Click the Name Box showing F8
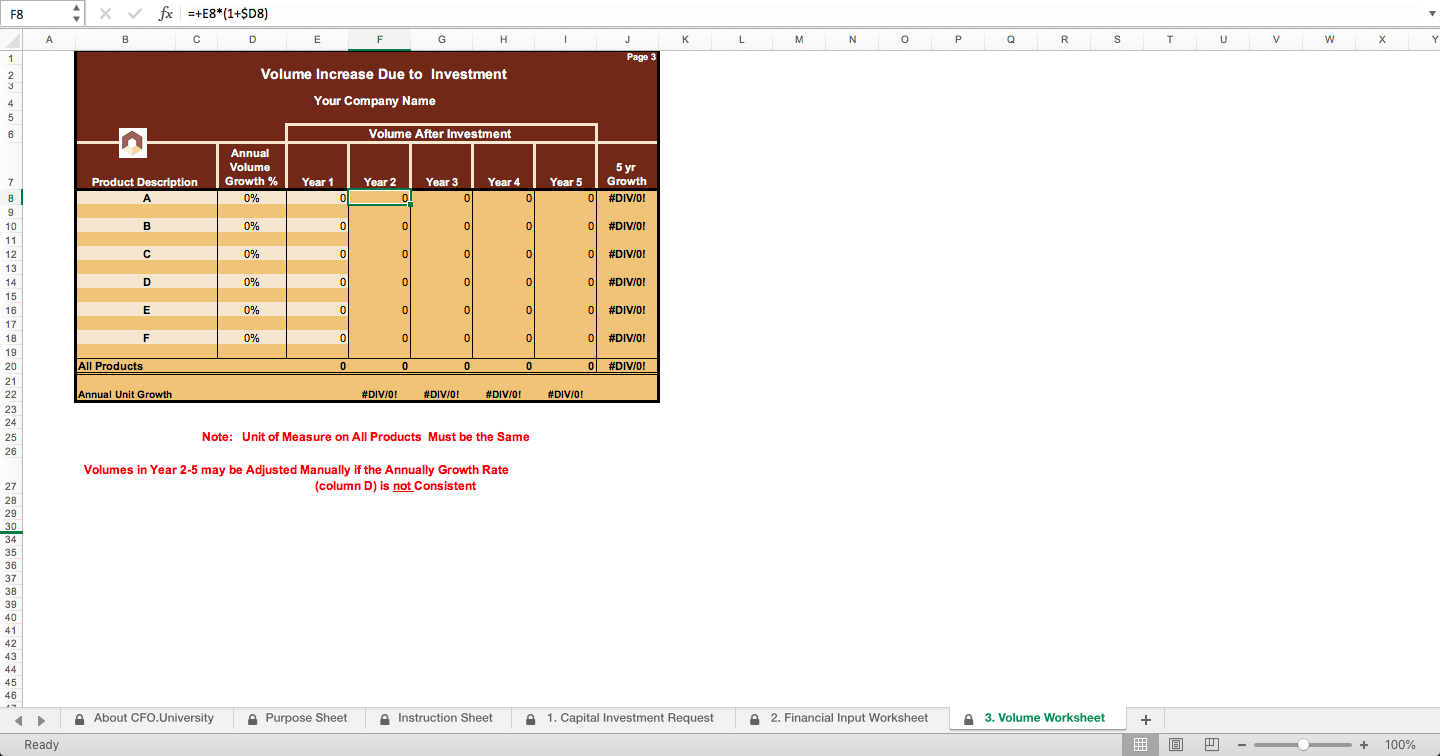The height and width of the screenshot is (756, 1440). click(37, 14)
